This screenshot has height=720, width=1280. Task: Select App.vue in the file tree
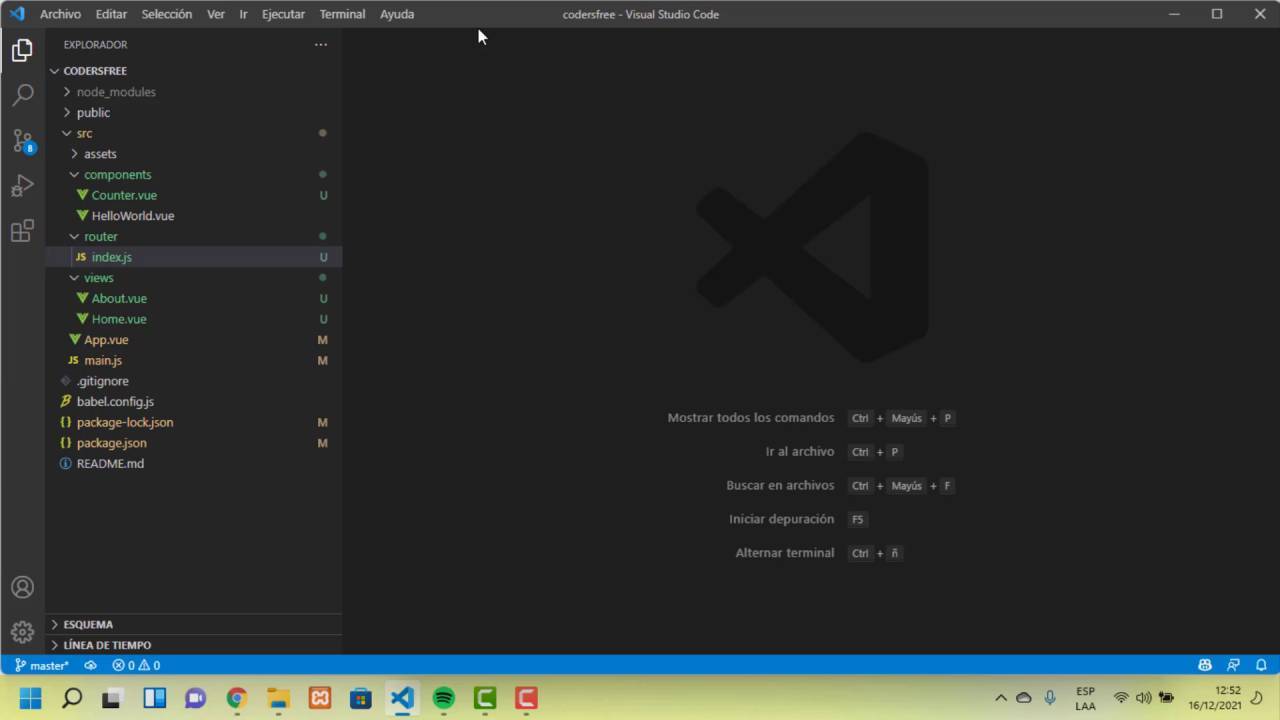click(x=106, y=340)
